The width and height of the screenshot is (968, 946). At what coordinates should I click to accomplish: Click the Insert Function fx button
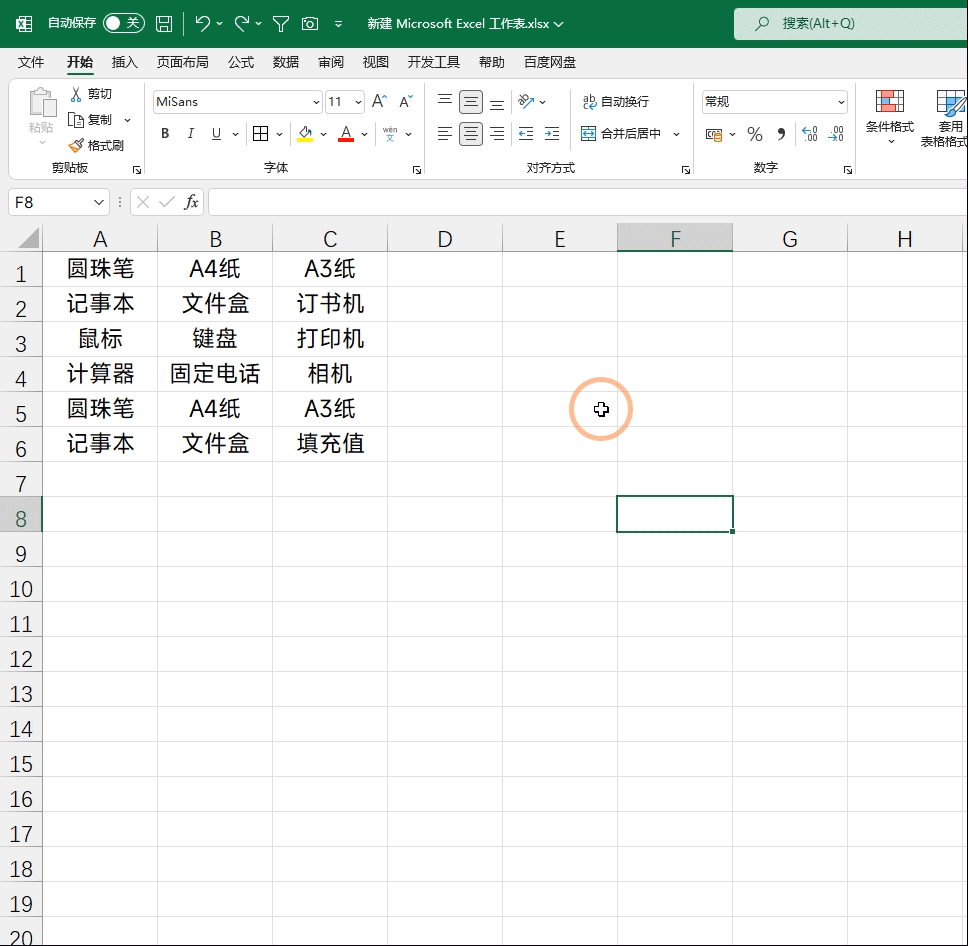(193, 202)
